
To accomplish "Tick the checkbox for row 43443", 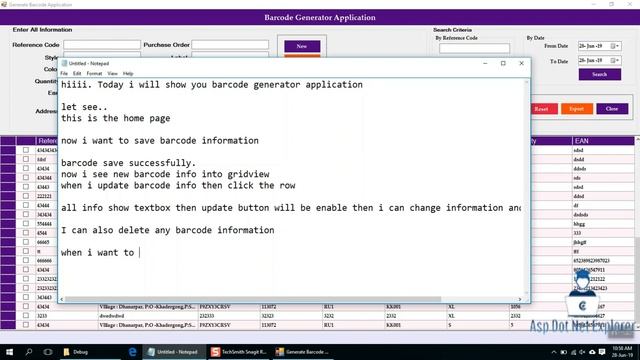I will click(x=26, y=187).
